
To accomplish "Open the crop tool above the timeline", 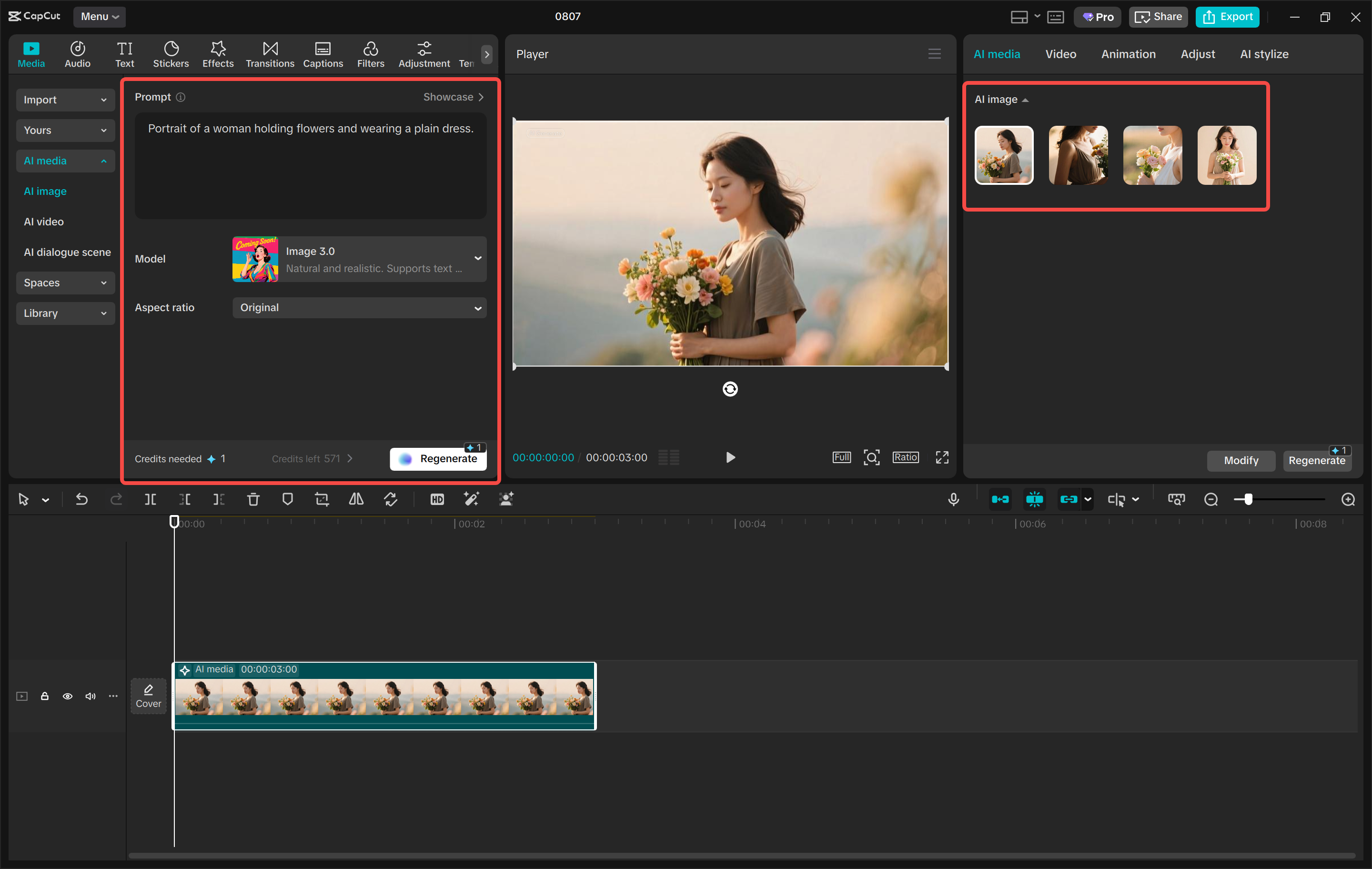I will click(x=322, y=499).
